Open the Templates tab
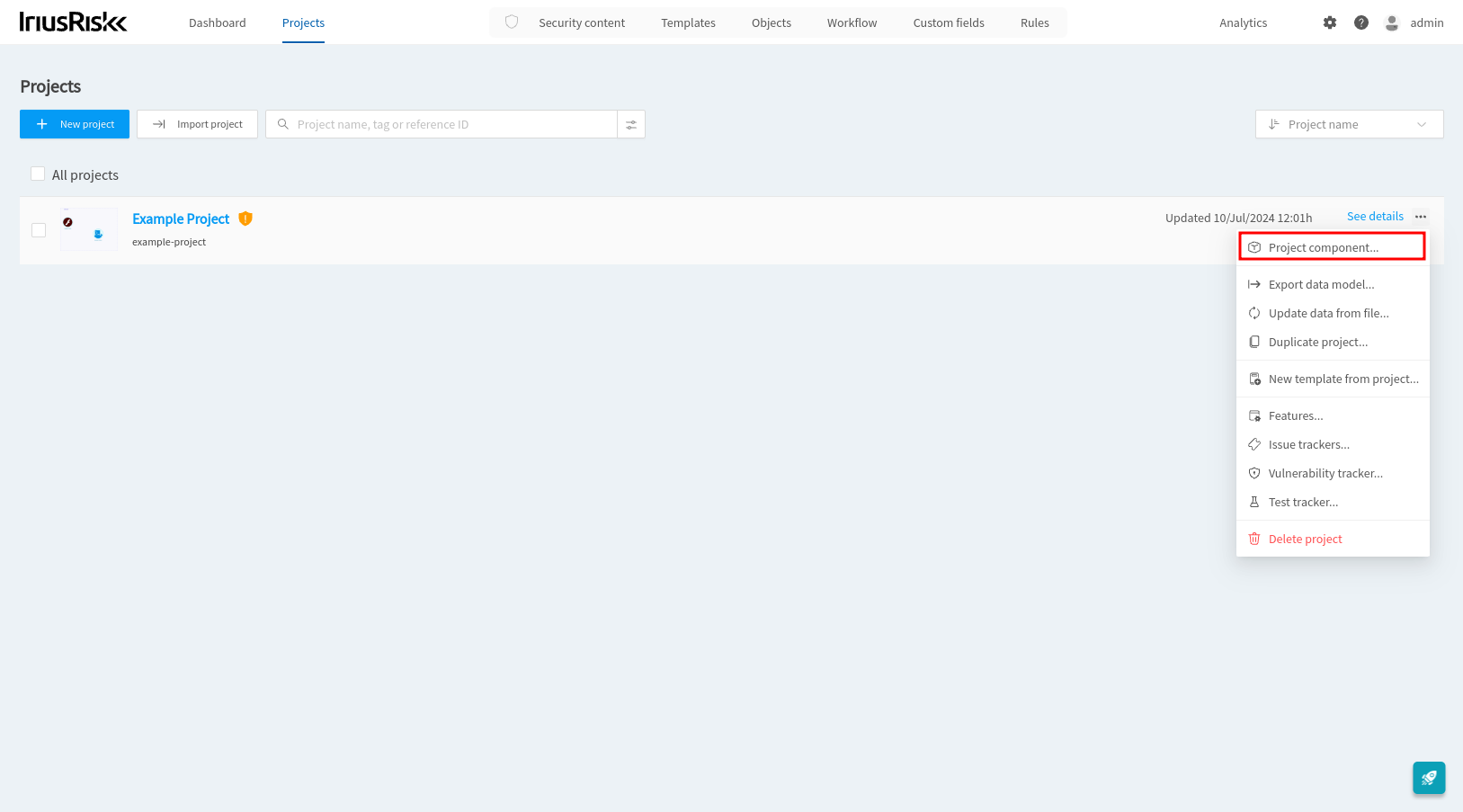Viewport: 1463px width, 812px height. [x=688, y=22]
